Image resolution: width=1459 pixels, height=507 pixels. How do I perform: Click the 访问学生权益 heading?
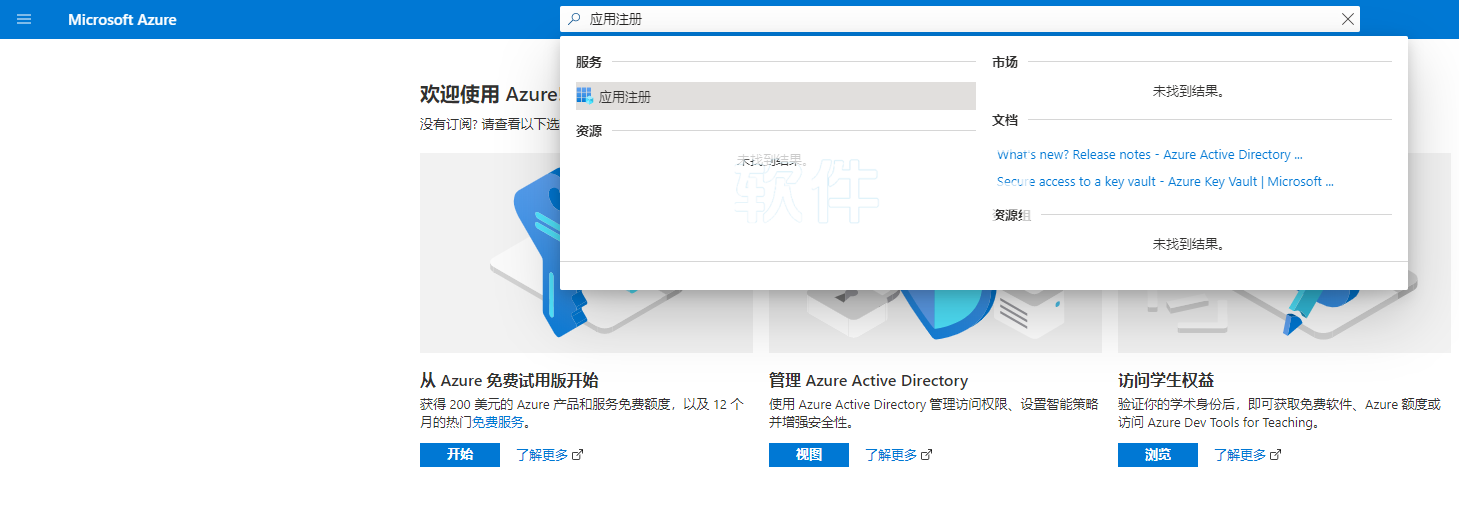1165,381
